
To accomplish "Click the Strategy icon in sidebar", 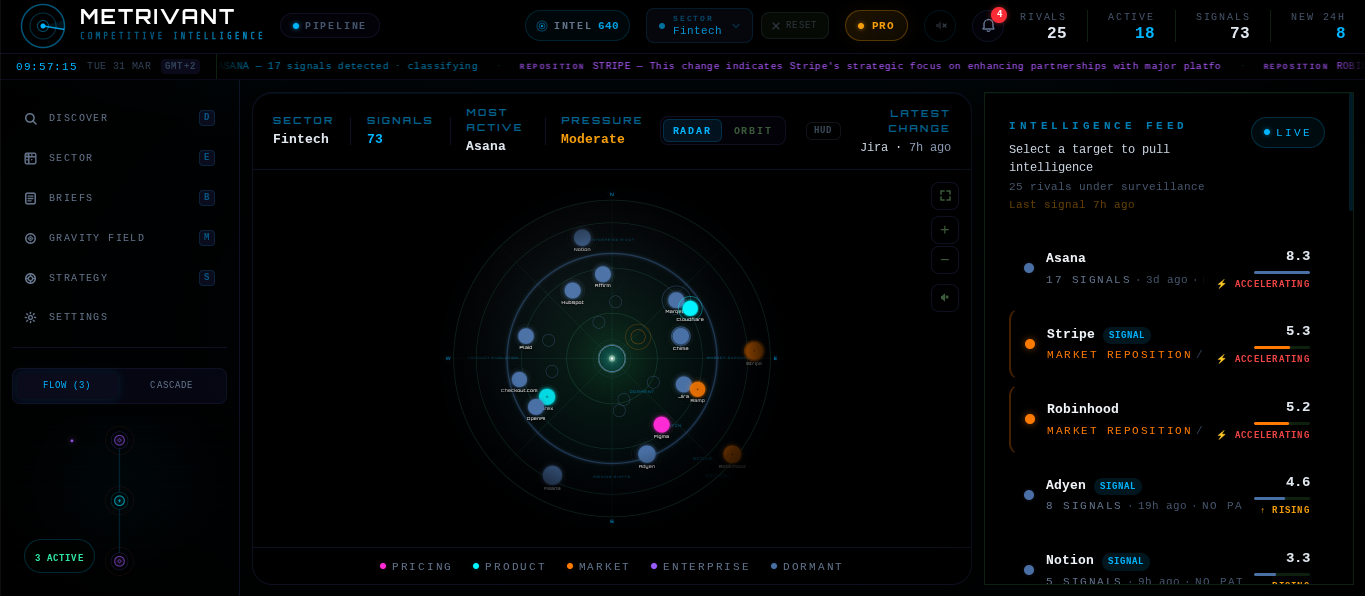I will 30,278.
